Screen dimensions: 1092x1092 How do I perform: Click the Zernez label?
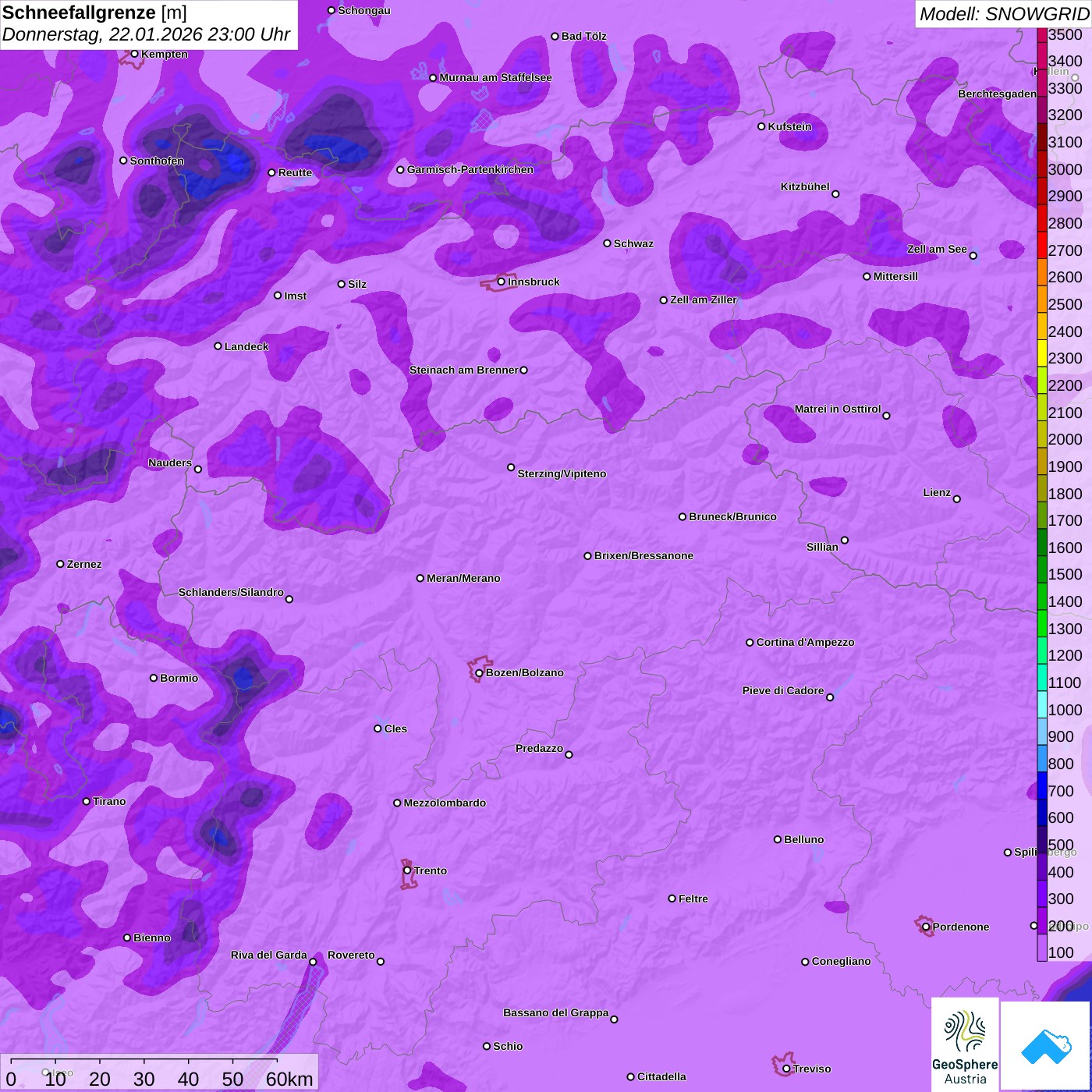point(84,564)
